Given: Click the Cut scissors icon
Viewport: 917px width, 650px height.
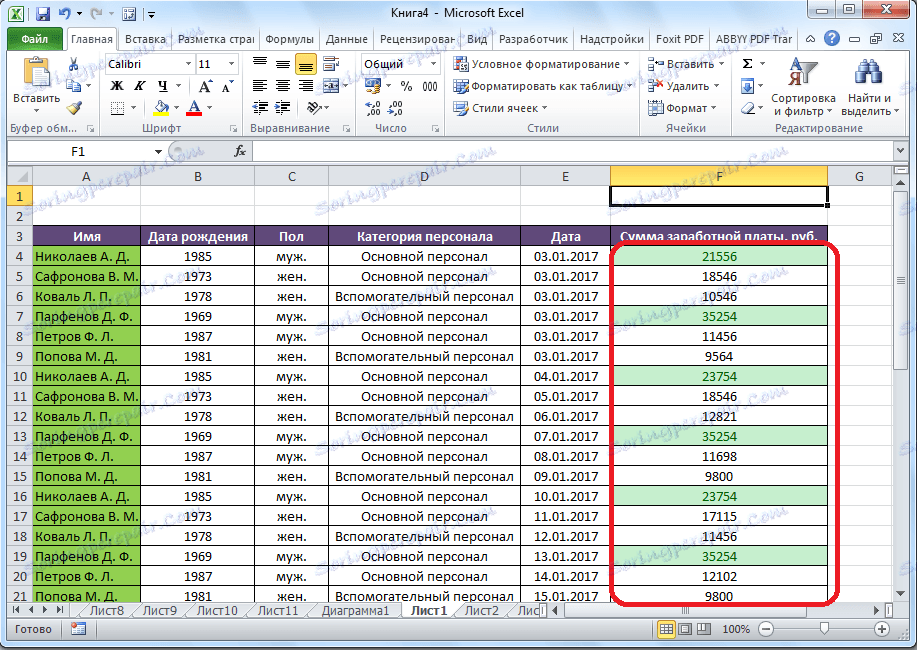Looking at the screenshot, I should point(74,64).
